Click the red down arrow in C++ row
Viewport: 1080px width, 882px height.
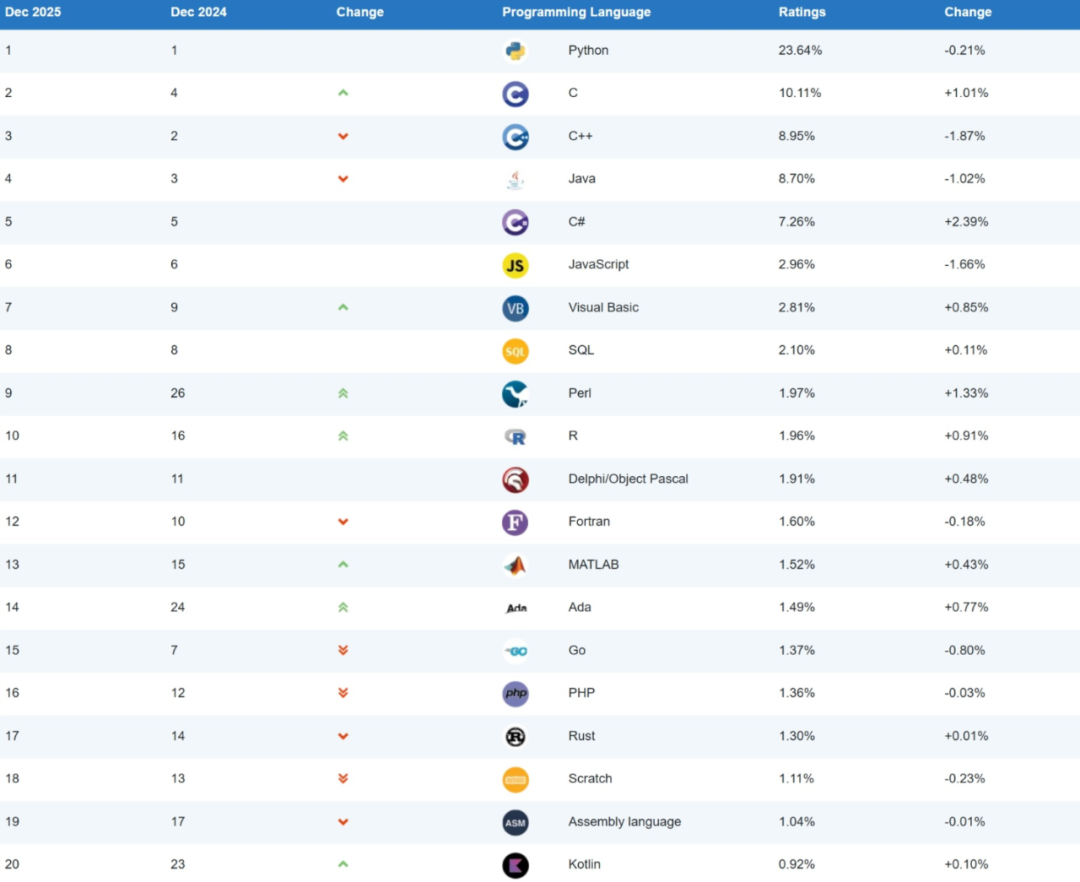point(343,136)
